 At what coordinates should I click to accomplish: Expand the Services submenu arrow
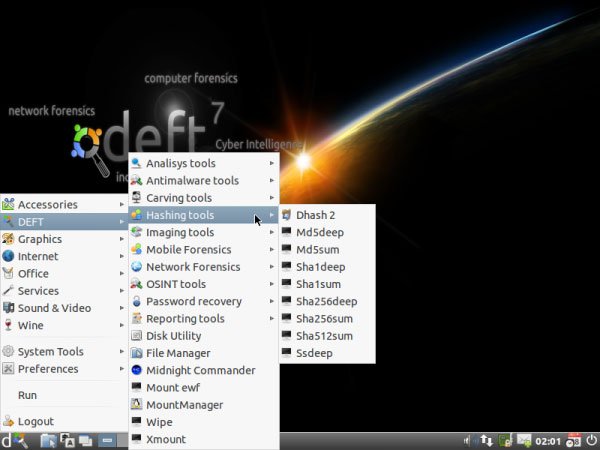coord(122,290)
